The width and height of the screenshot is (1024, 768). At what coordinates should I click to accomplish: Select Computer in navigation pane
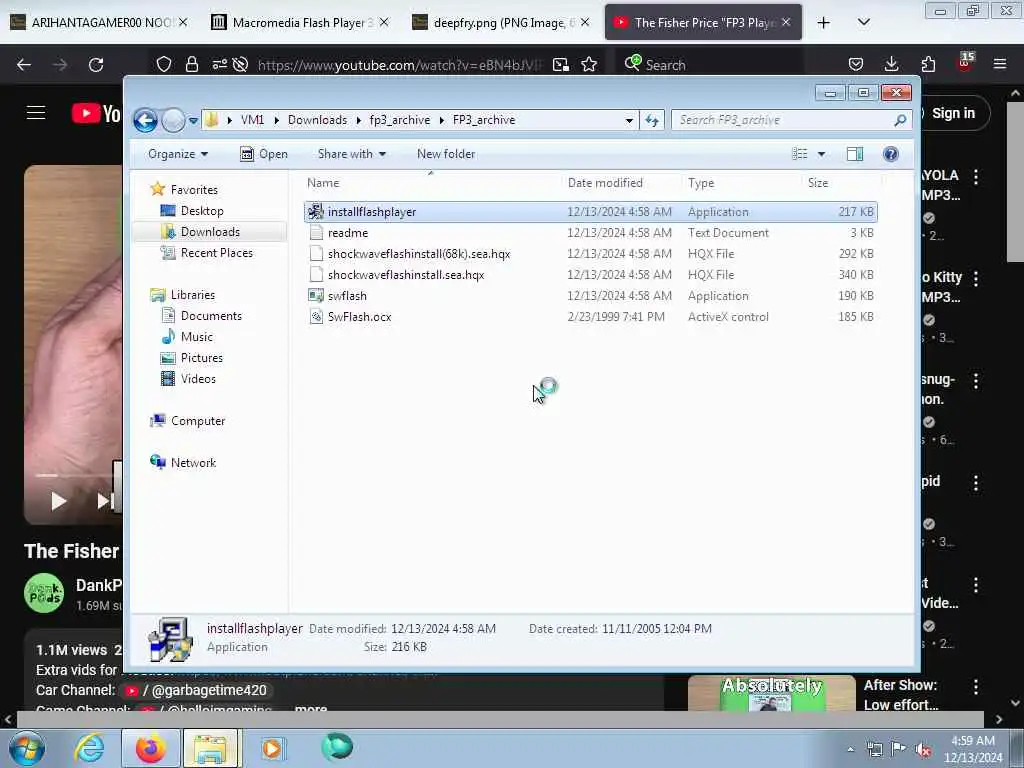pos(198,421)
